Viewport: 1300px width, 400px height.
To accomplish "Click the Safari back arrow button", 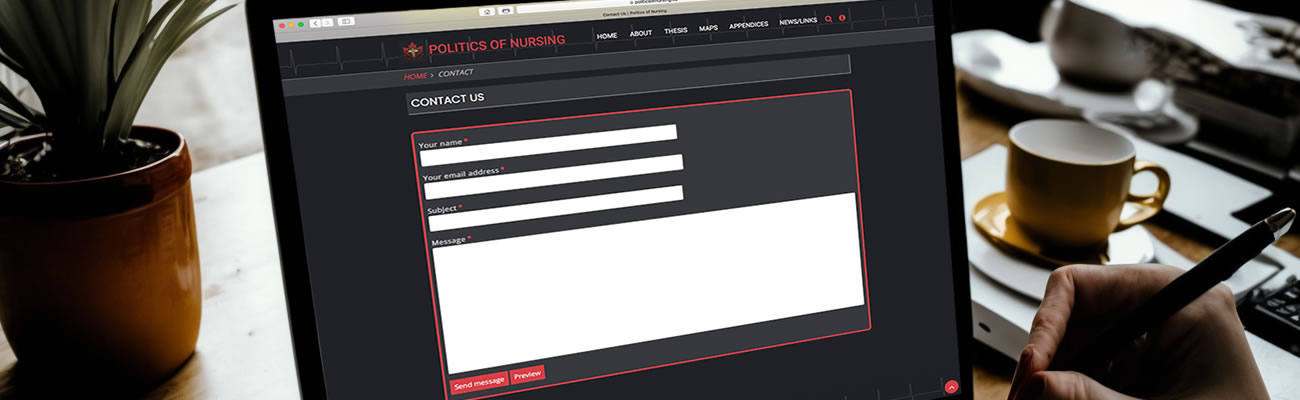I will coord(315,22).
